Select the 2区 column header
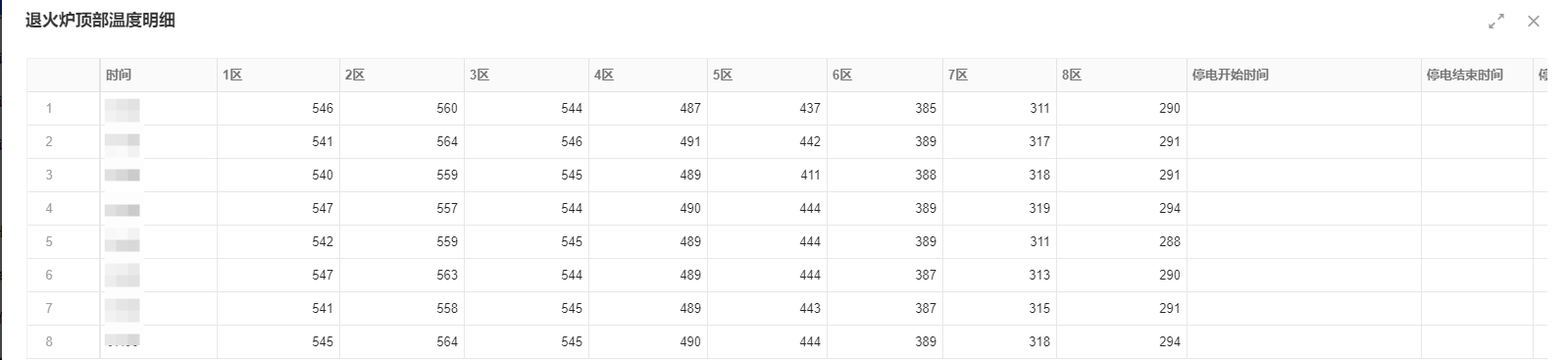Image resolution: width=1568 pixels, height=360 pixels. point(402,76)
